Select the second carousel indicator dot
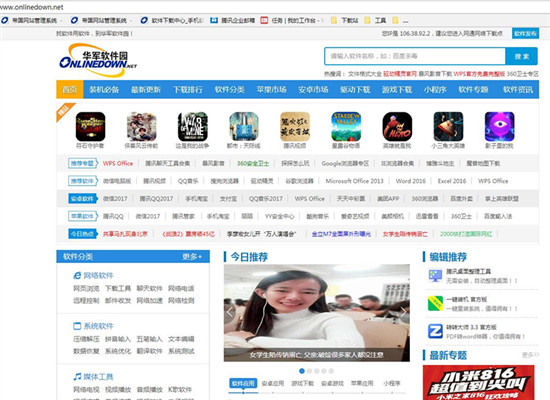This screenshot has width=550, height=400. [309, 371]
